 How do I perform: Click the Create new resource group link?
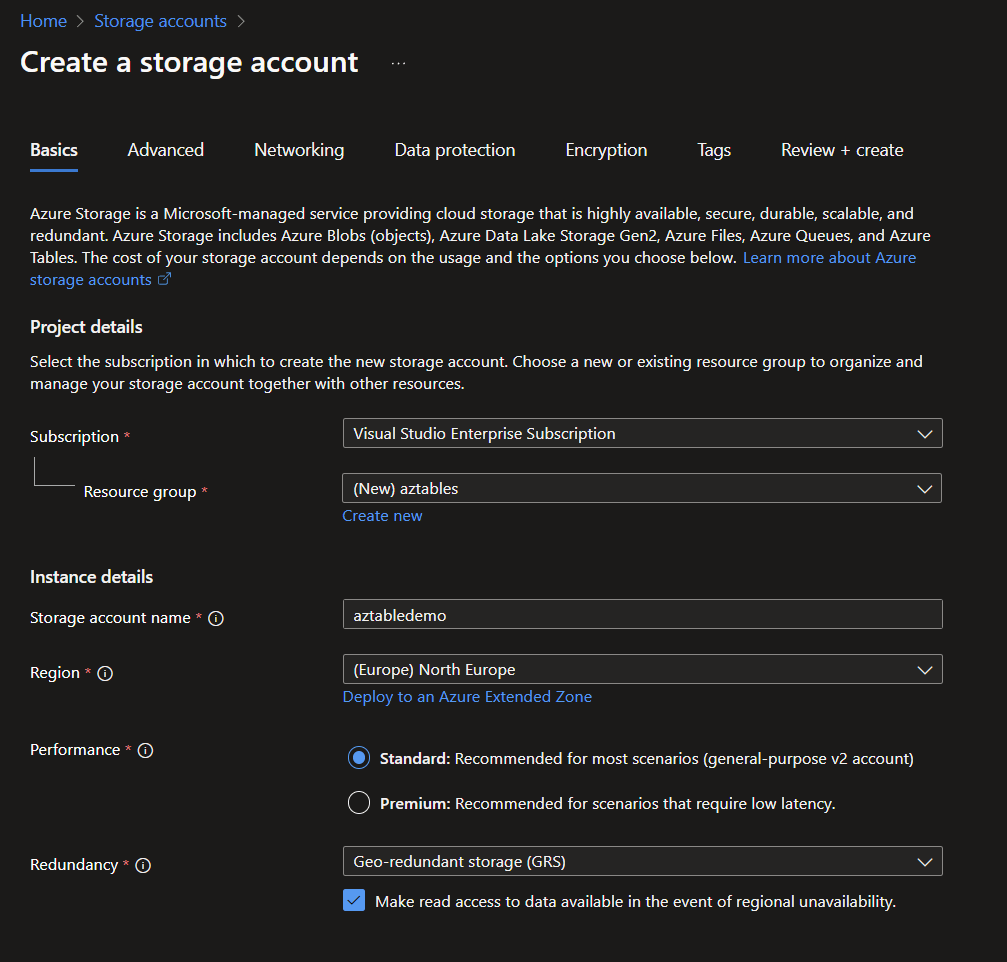coord(382,516)
